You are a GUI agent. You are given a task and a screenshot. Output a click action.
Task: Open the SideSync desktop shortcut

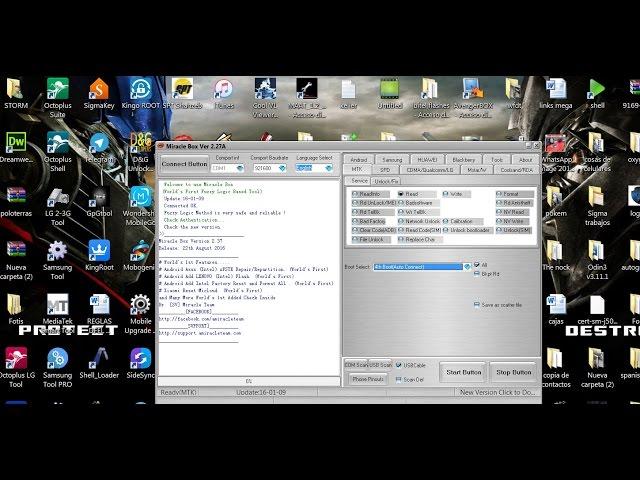coord(141,363)
